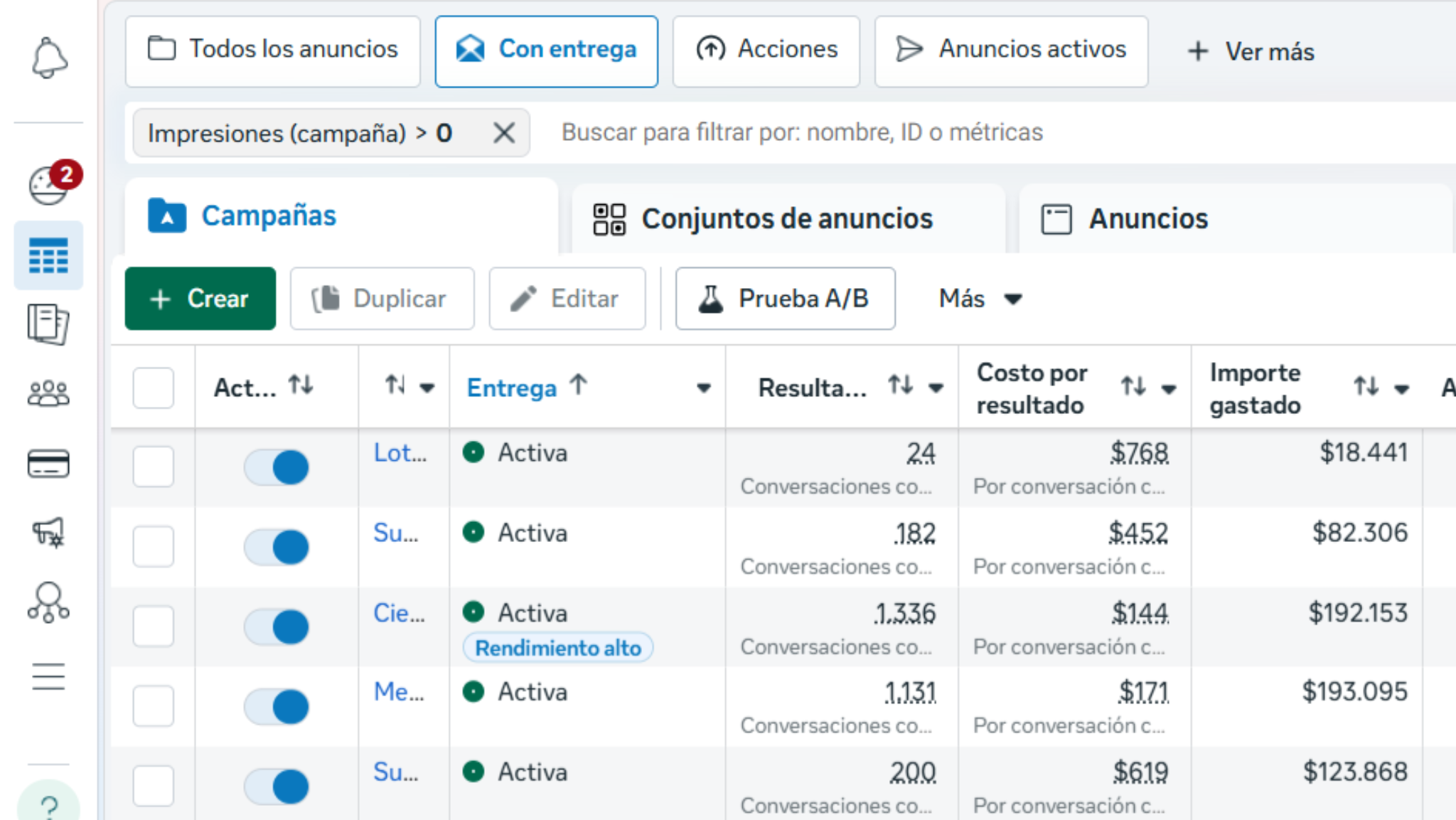
Task: Open the all tools hamburger menu
Action: point(48,676)
